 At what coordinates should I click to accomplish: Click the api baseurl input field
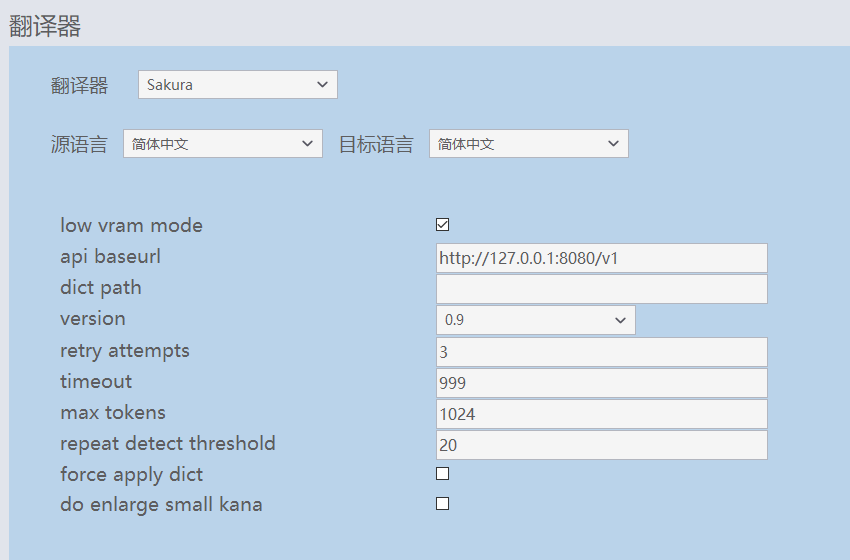point(602,258)
